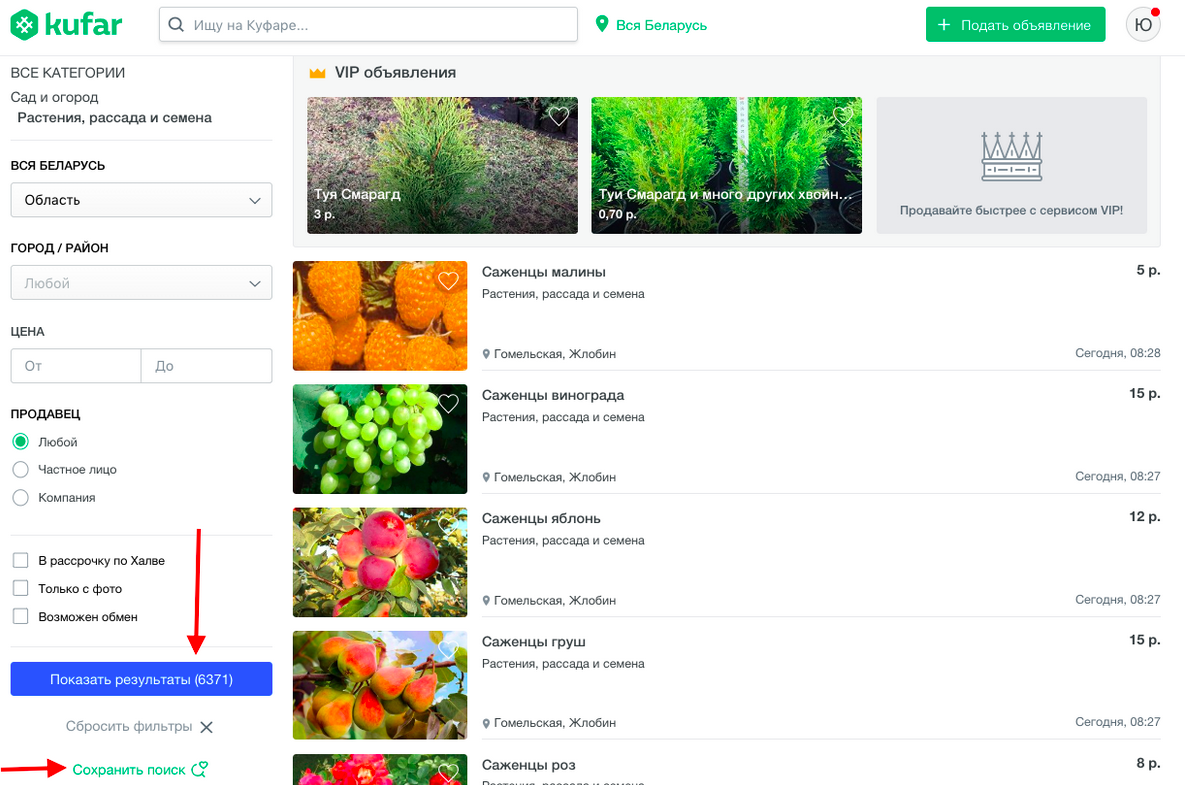Click the X icon beside Сбросить фильтры
The image size is (1185, 785).
[x=206, y=727]
